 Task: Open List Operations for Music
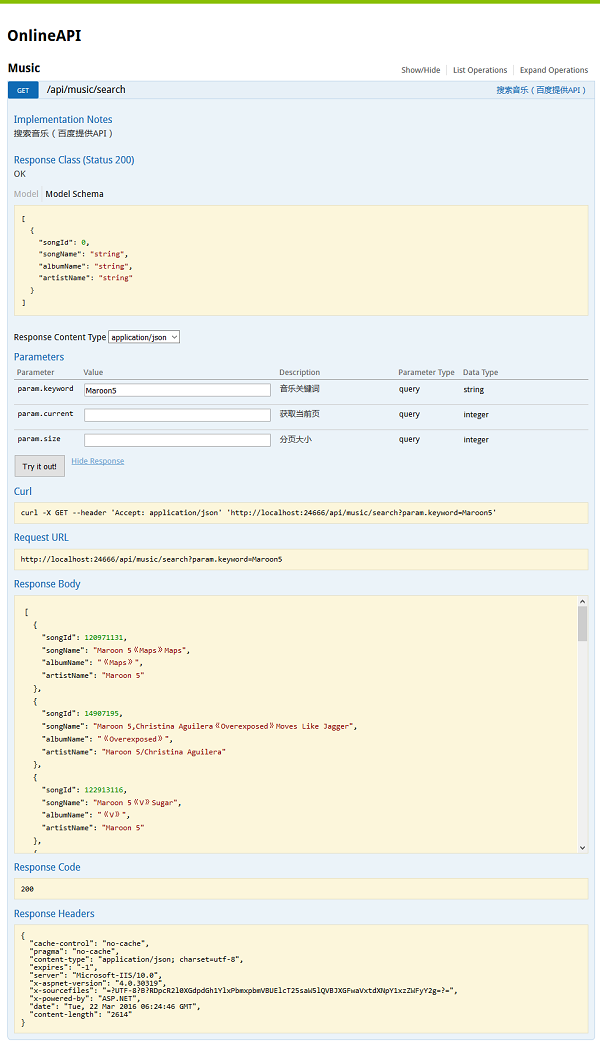tap(480, 71)
